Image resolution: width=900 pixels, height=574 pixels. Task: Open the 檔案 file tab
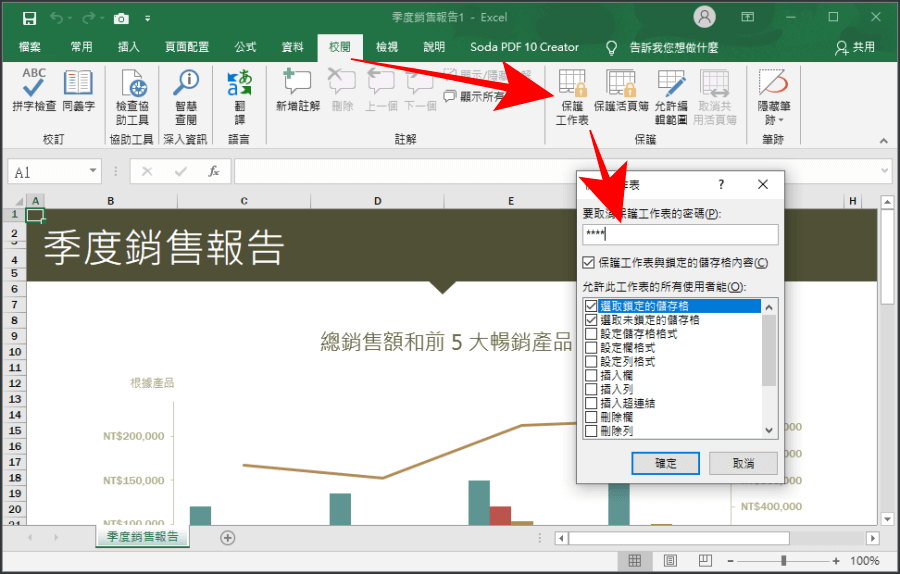click(30, 47)
